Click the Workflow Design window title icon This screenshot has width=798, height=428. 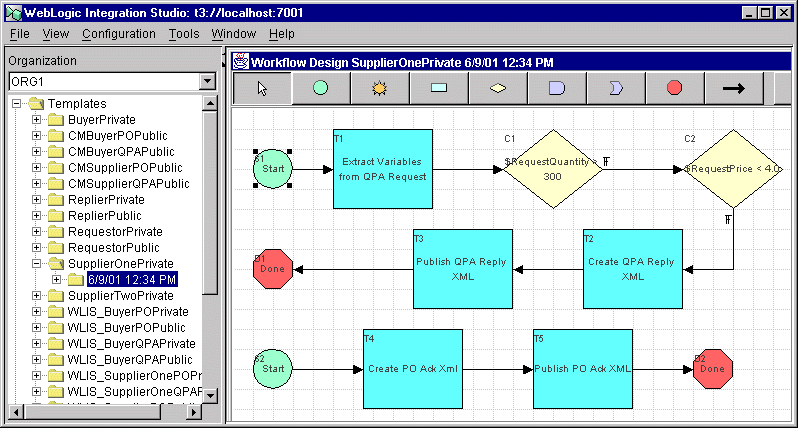coord(241,62)
